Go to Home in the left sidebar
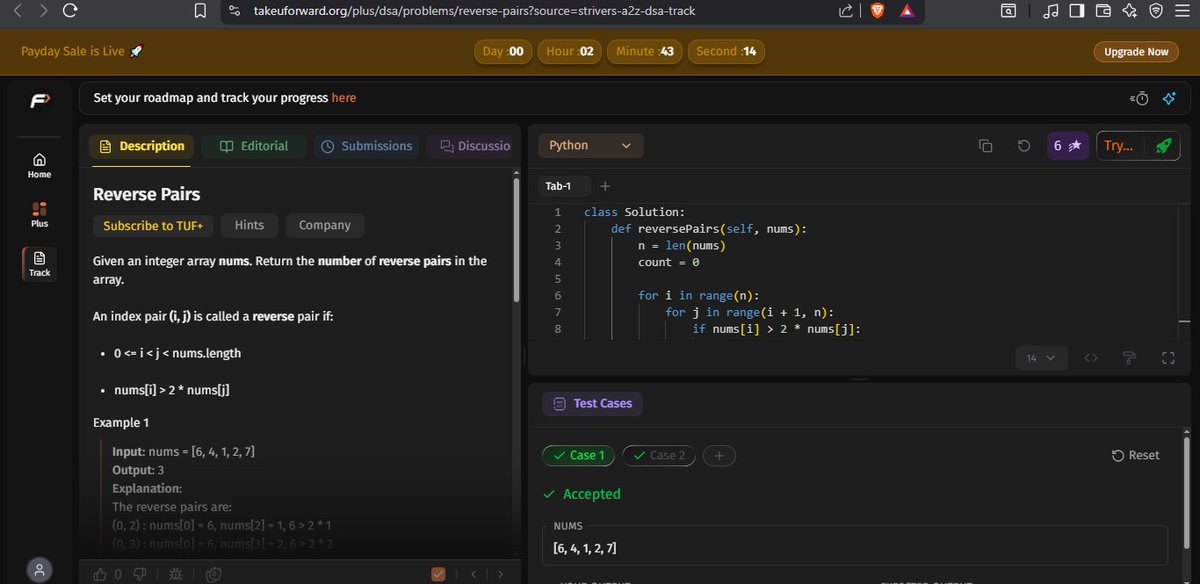This screenshot has width=1200, height=584. [x=39, y=165]
